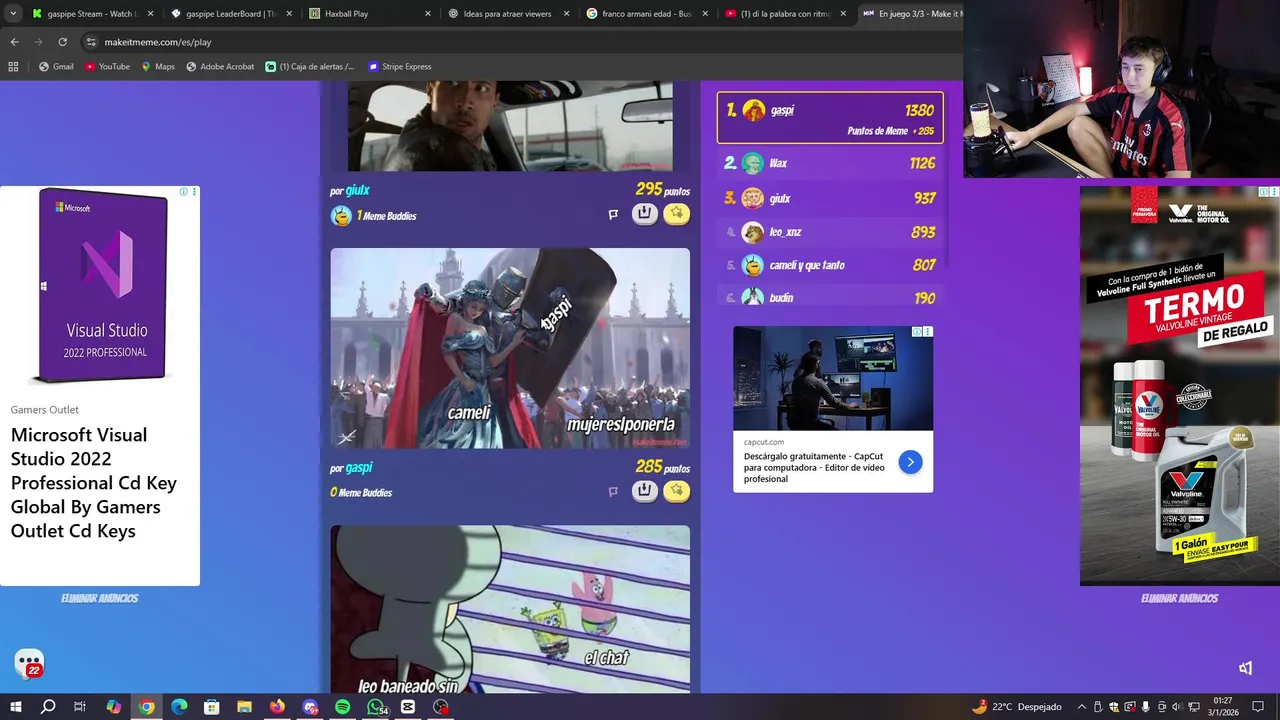Open Copilot from the taskbar
Image resolution: width=1280 pixels, height=720 pixels.
tap(113, 707)
